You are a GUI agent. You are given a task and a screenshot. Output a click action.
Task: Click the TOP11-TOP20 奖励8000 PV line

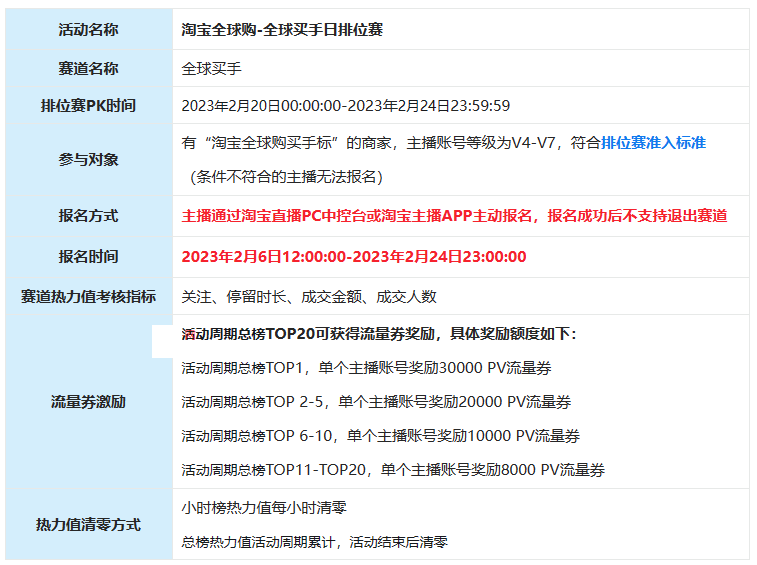coord(393,469)
